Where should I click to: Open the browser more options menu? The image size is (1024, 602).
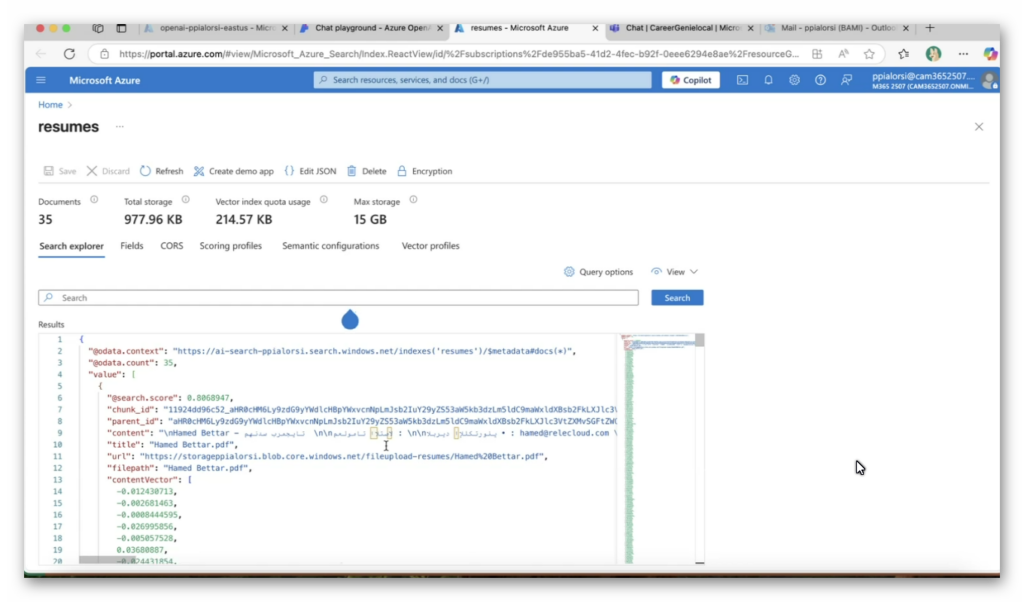963,54
